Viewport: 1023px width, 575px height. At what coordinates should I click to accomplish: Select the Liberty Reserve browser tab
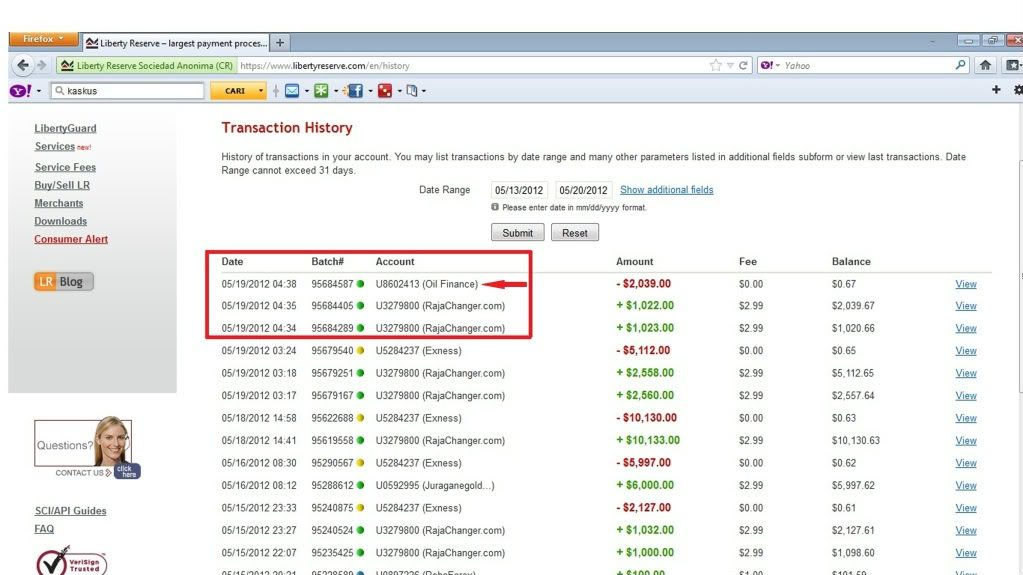tap(176, 42)
